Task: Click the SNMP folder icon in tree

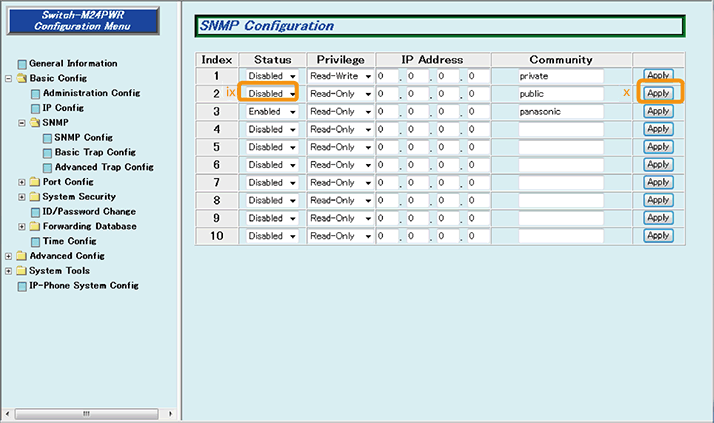Action: tap(34, 122)
